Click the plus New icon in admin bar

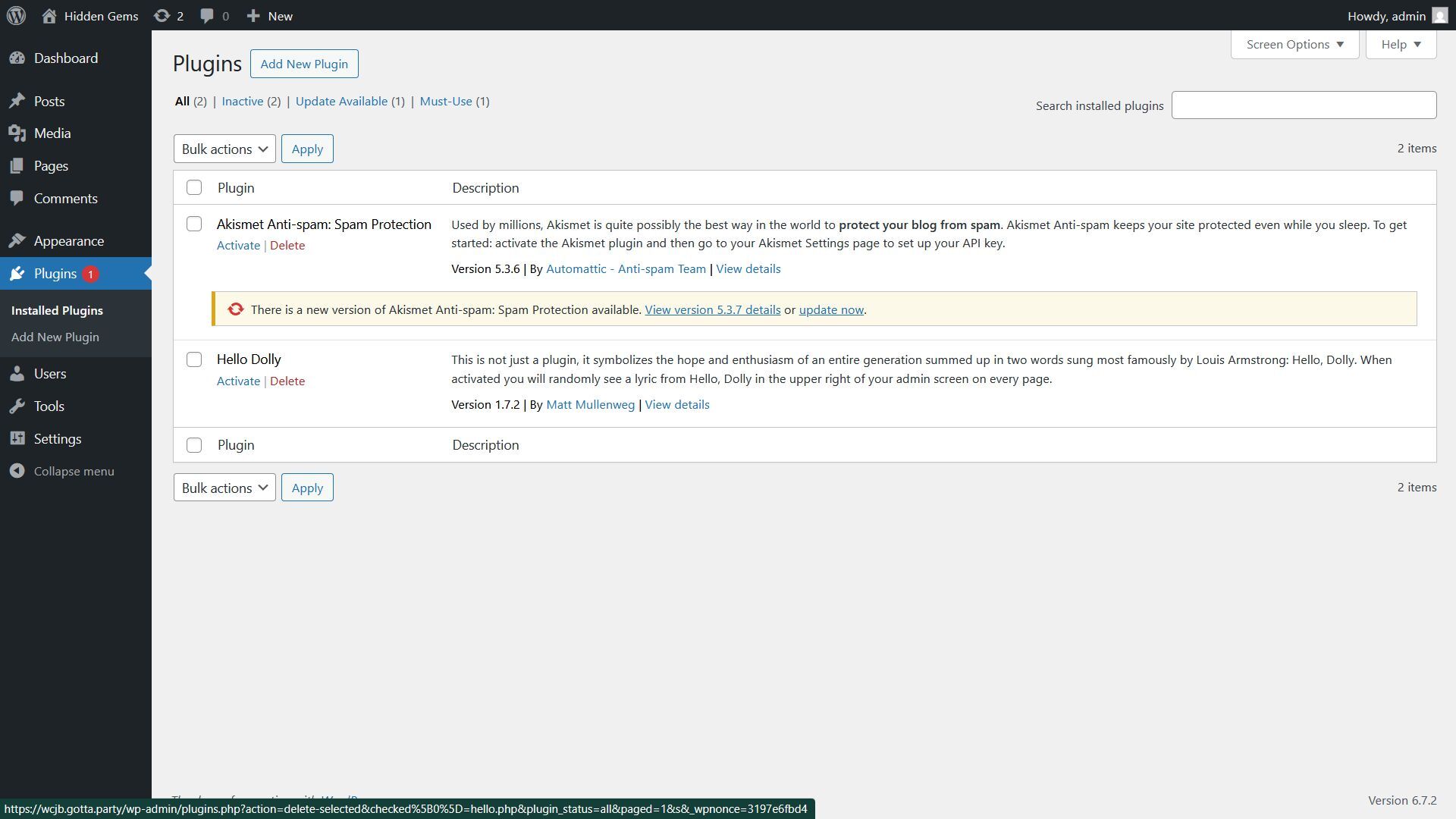[253, 16]
